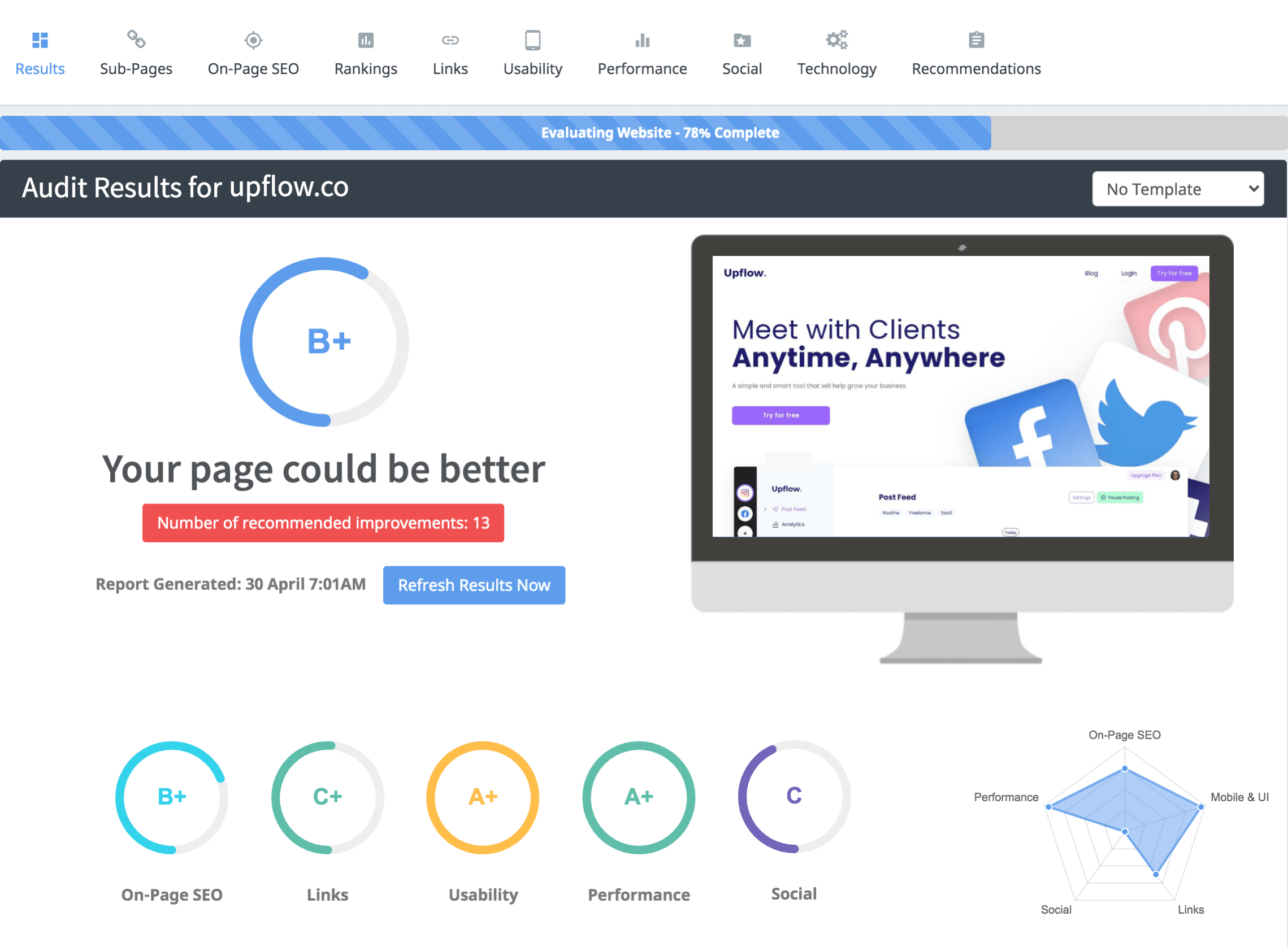This screenshot has width=1288, height=947.
Task: Click the Performance bar-graph icon
Action: pos(642,40)
